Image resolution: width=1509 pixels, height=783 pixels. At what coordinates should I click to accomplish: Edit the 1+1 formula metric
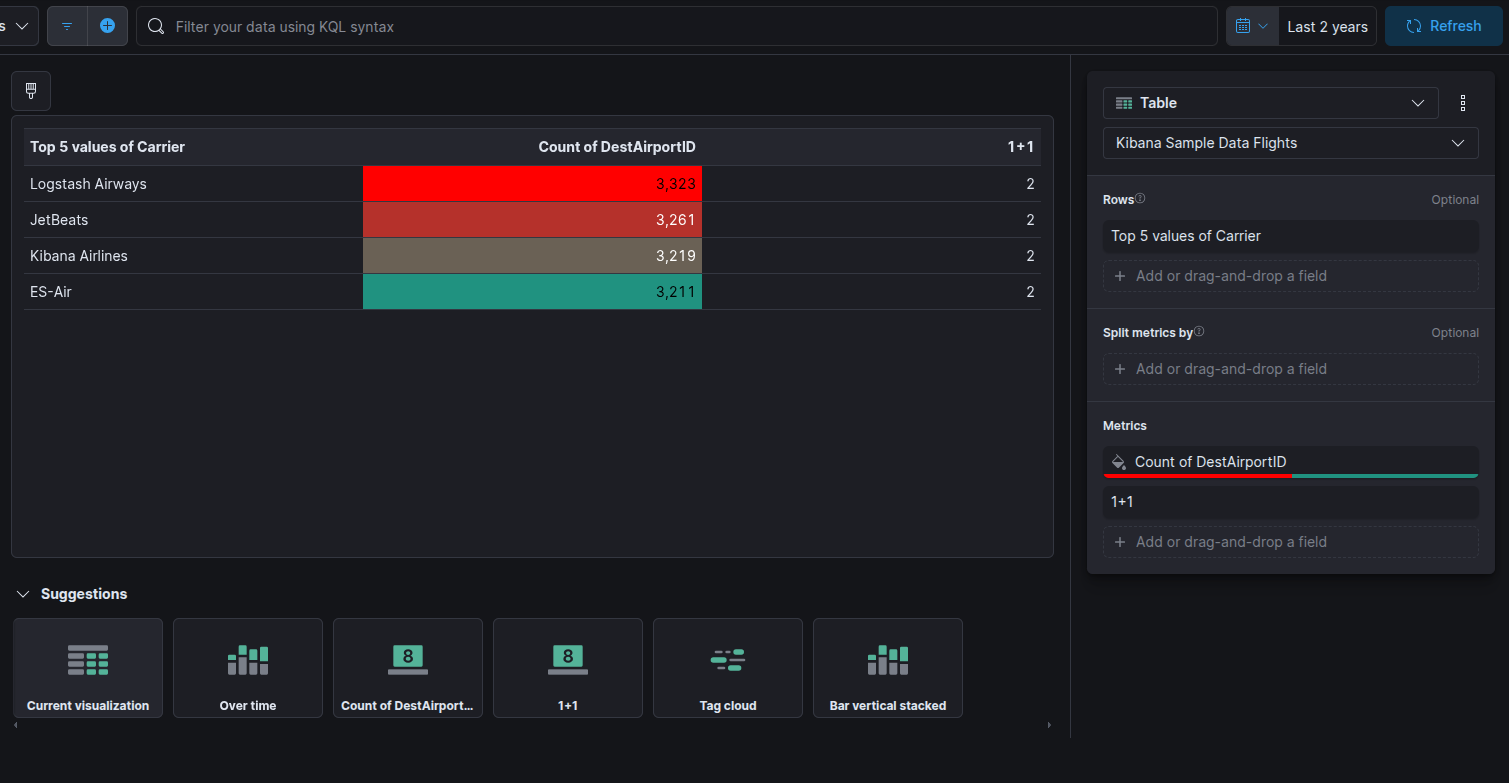coord(1290,502)
